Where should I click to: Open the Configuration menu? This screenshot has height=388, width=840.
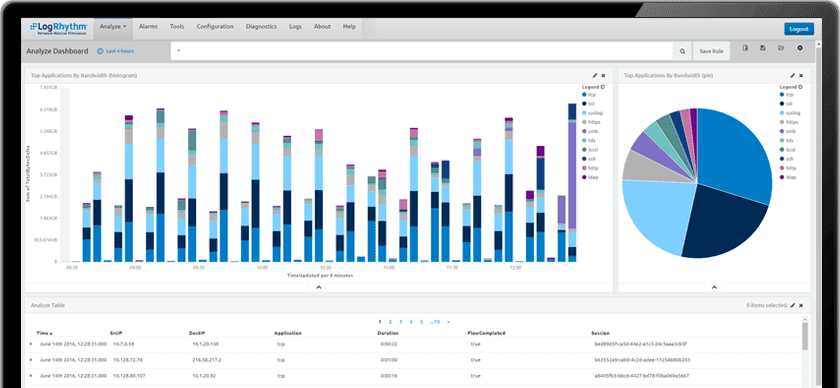point(215,26)
